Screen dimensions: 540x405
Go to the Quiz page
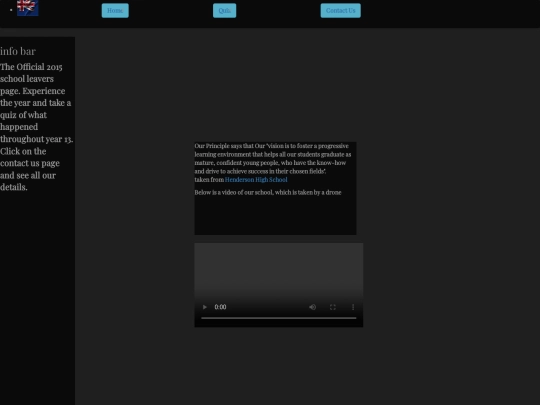(x=225, y=11)
